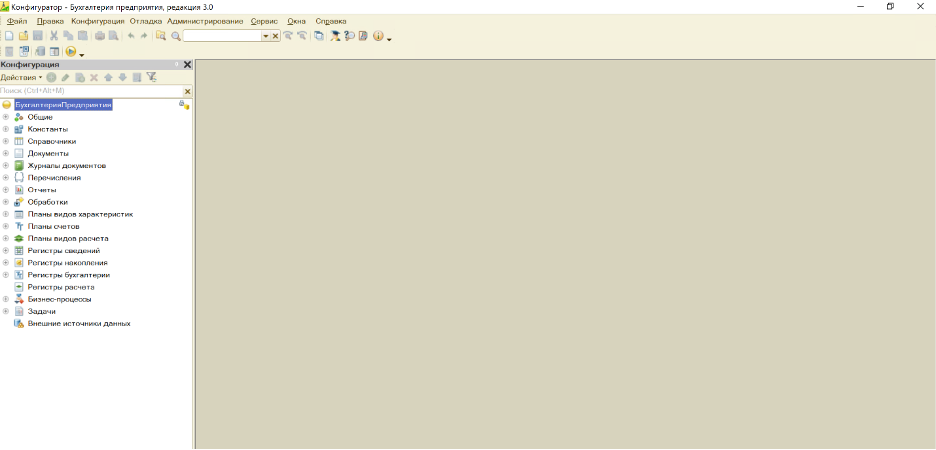Expand the Перечисления tree node
Screen dimensions: 936x450
coord(6,178)
